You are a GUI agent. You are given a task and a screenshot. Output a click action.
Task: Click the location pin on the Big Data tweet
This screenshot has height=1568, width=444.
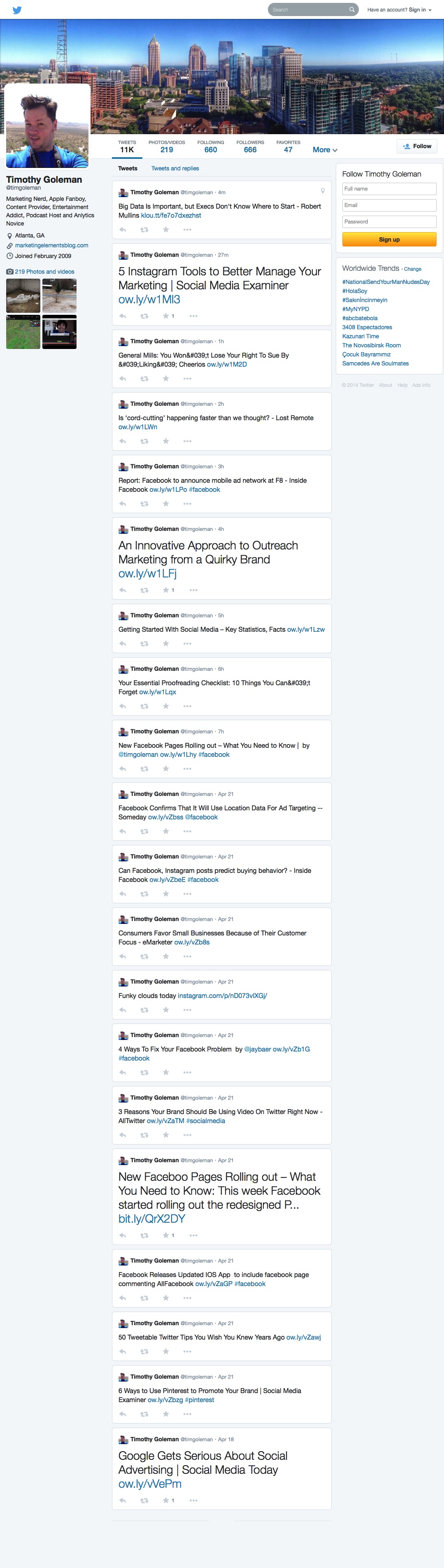click(322, 191)
